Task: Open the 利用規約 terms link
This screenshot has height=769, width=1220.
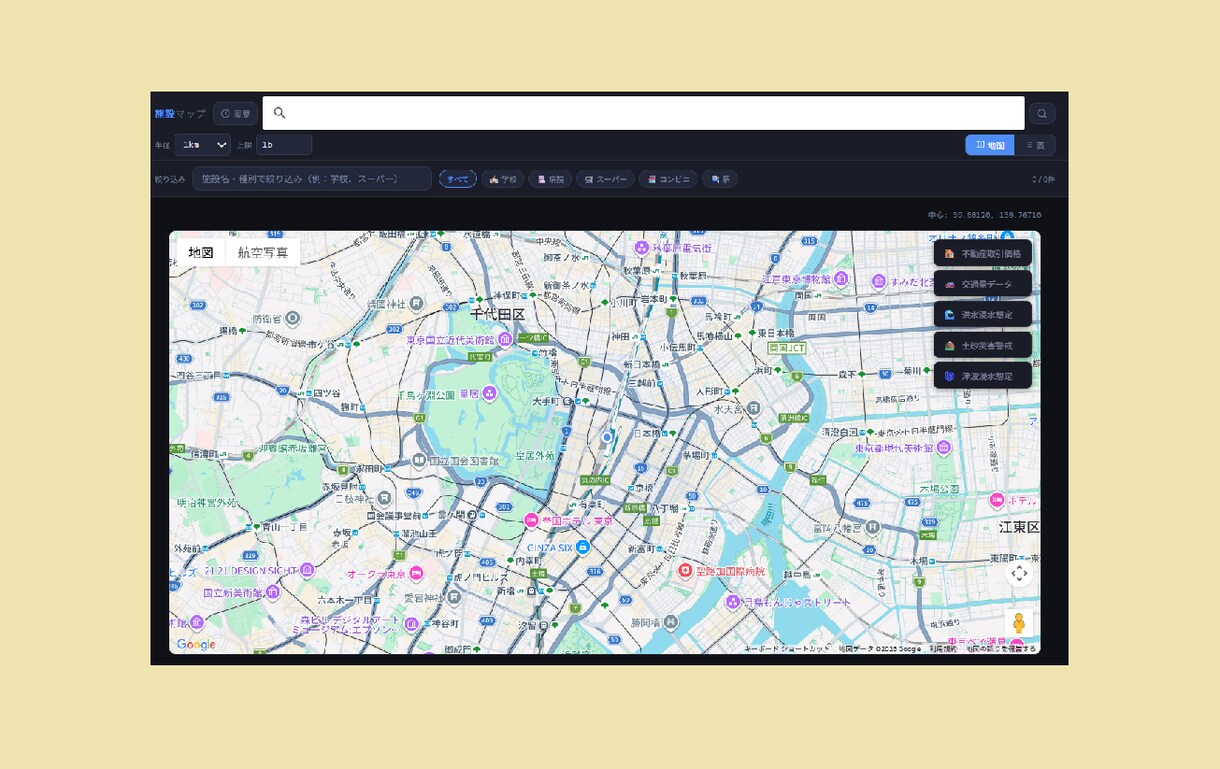Action: [942, 649]
